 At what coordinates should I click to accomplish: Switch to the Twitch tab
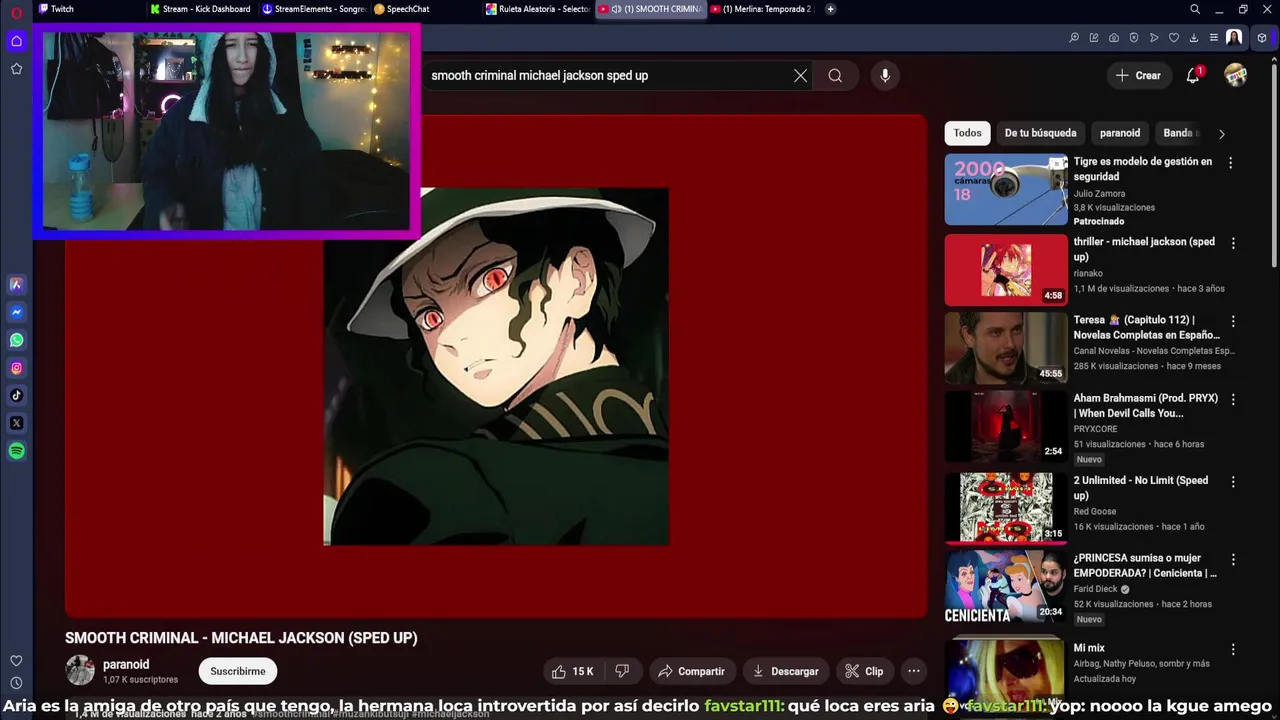coord(88,9)
